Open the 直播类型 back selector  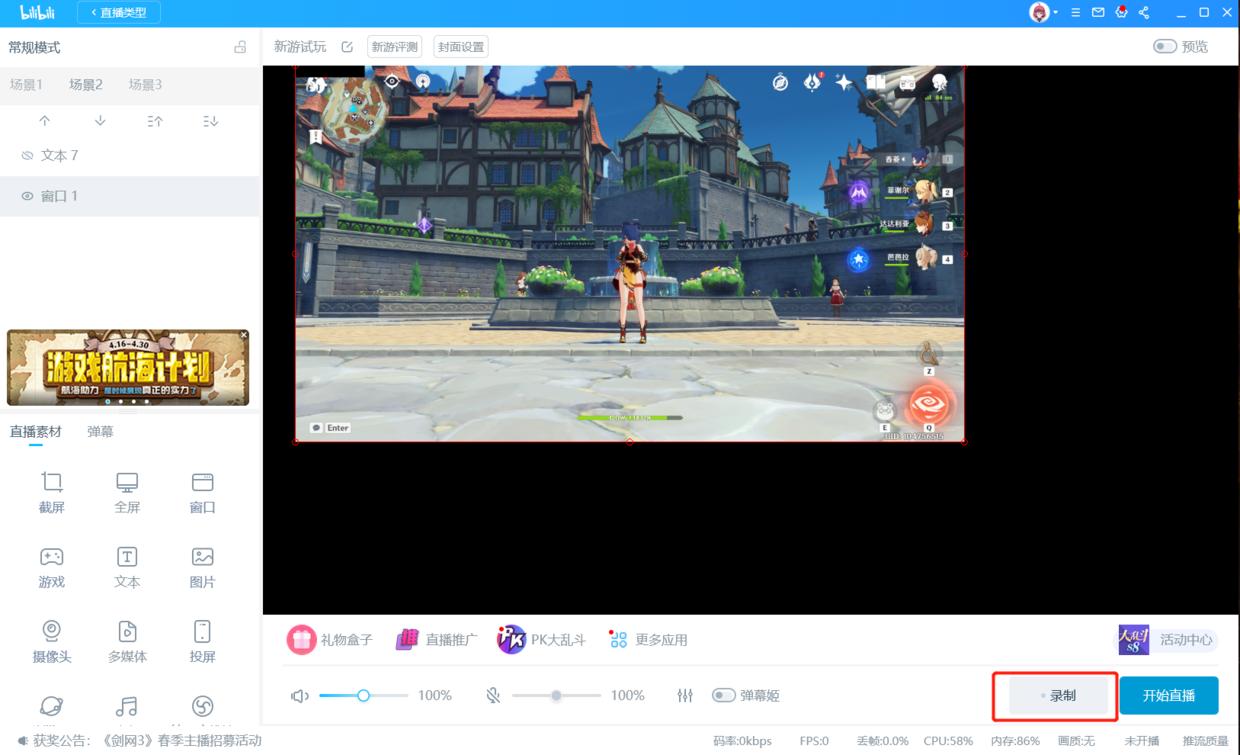(x=118, y=13)
